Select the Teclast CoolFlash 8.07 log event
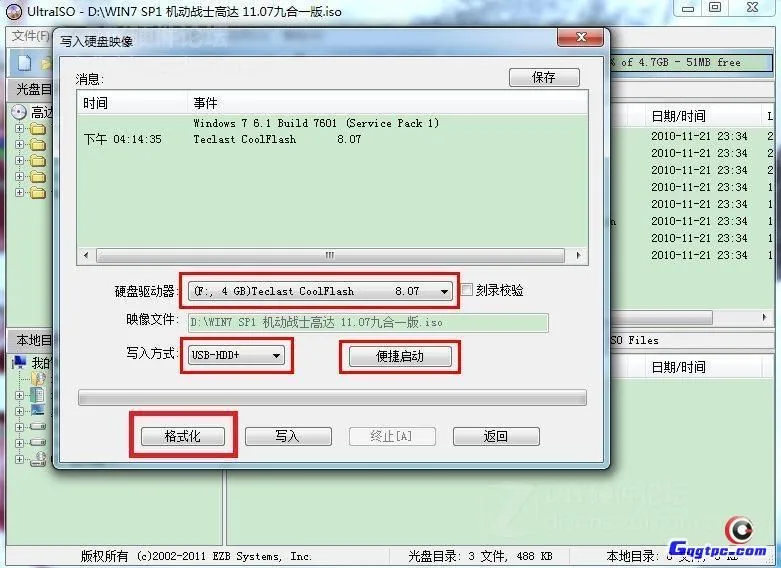The image size is (781, 568). (277, 139)
